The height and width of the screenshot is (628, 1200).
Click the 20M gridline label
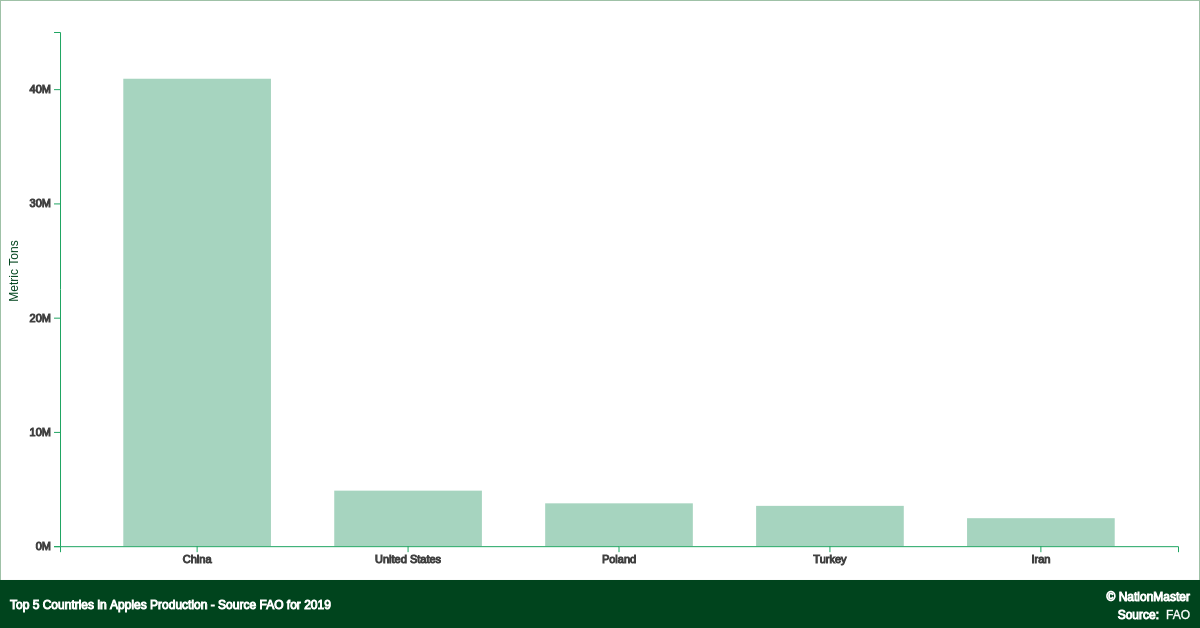tap(40, 316)
